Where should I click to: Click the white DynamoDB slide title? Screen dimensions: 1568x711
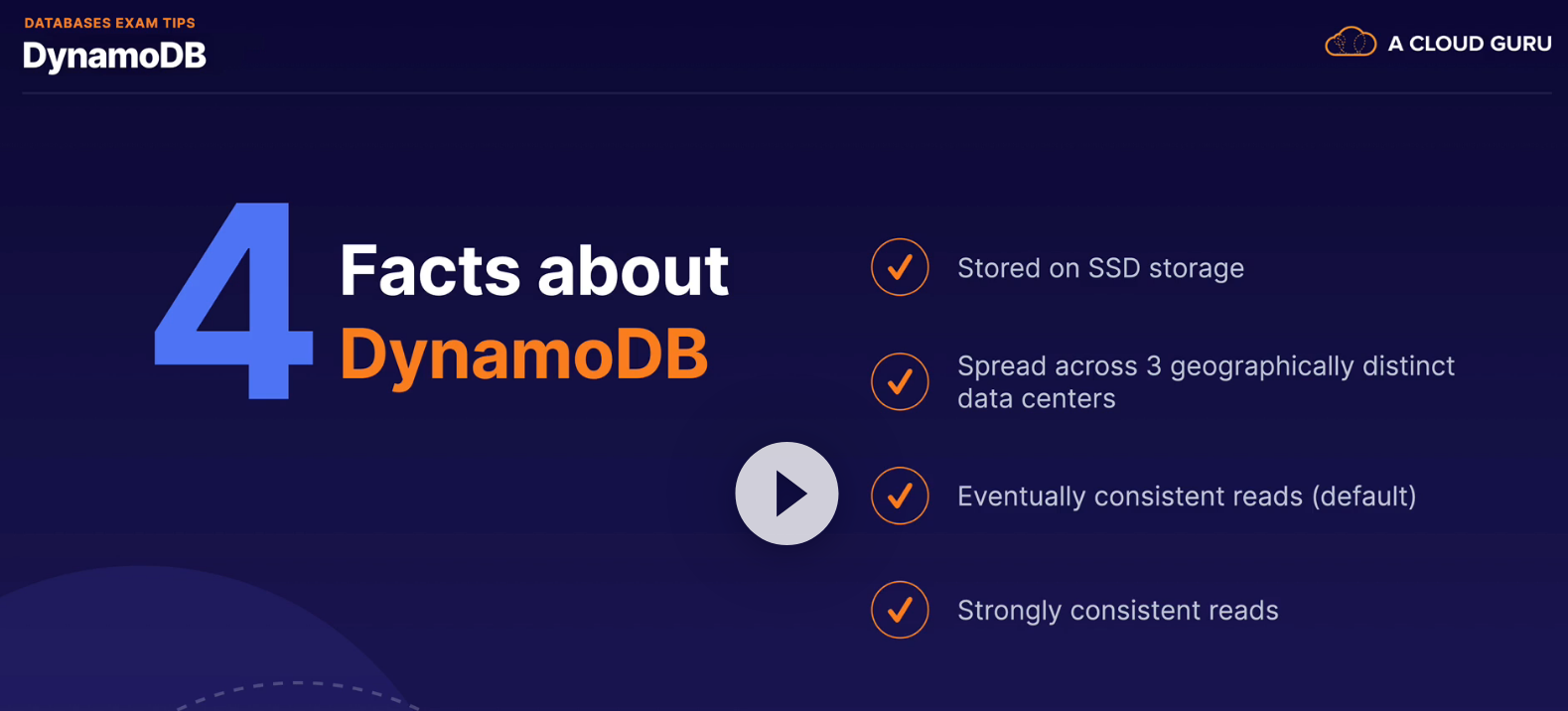[114, 56]
